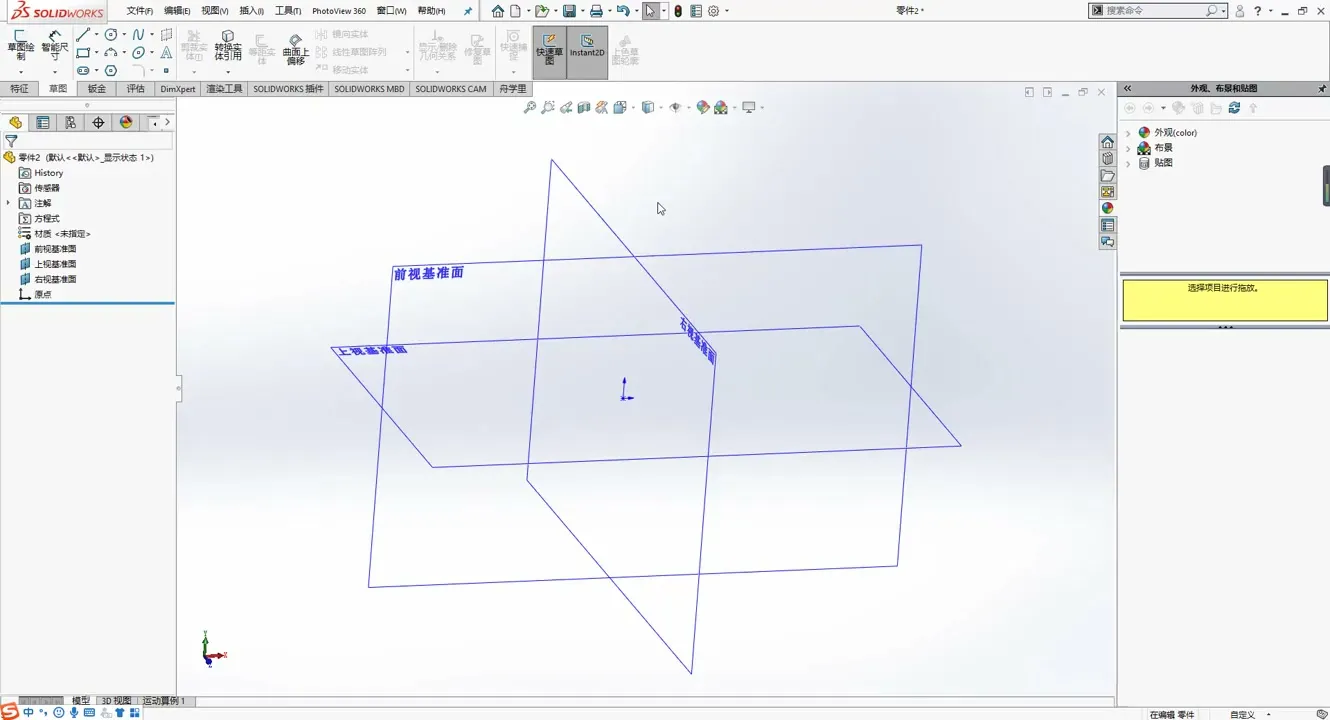Click the 草图绘制 sketch tool
The height and width of the screenshot is (720, 1330).
coord(20,45)
